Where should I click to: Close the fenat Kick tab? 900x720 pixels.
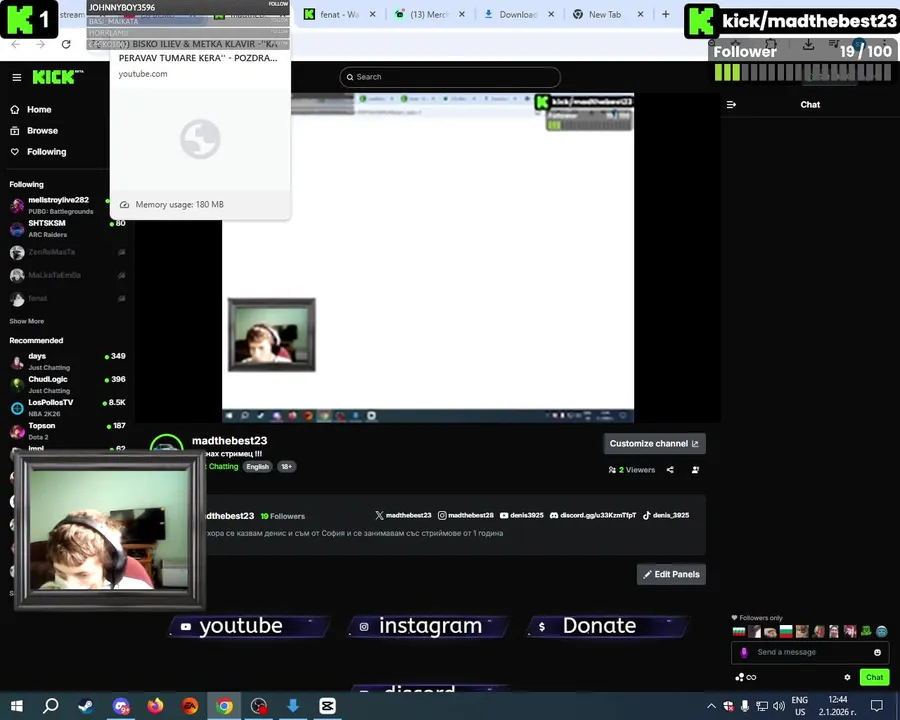(x=373, y=14)
